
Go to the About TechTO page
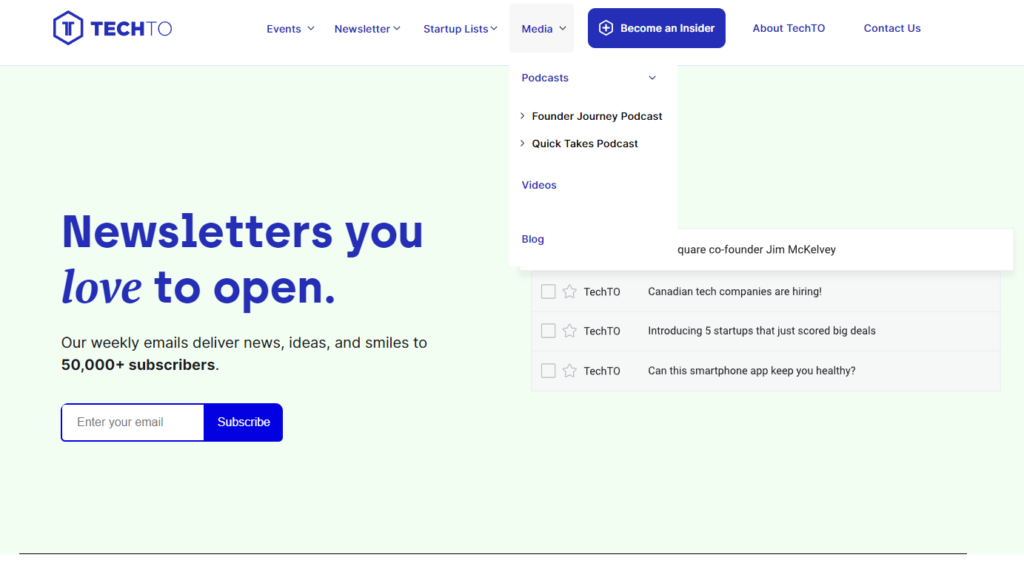pyautogui.click(x=788, y=28)
